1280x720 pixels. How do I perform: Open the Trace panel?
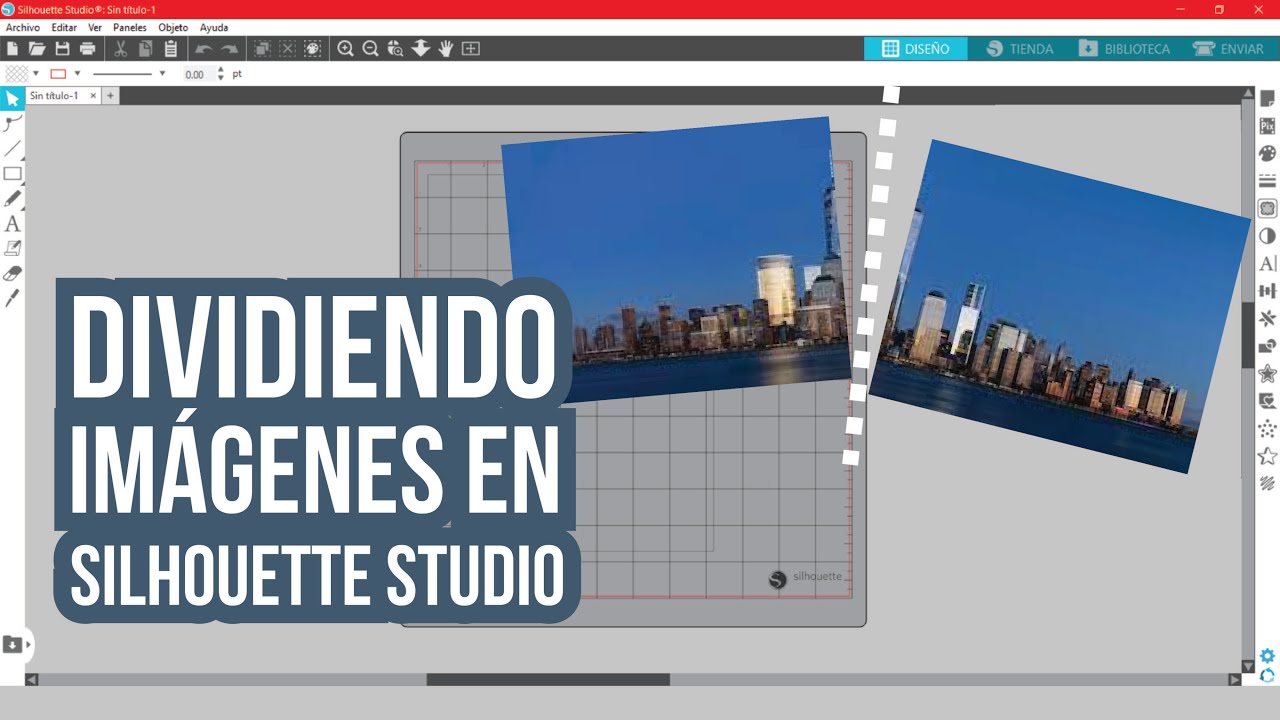(x=1267, y=208)
